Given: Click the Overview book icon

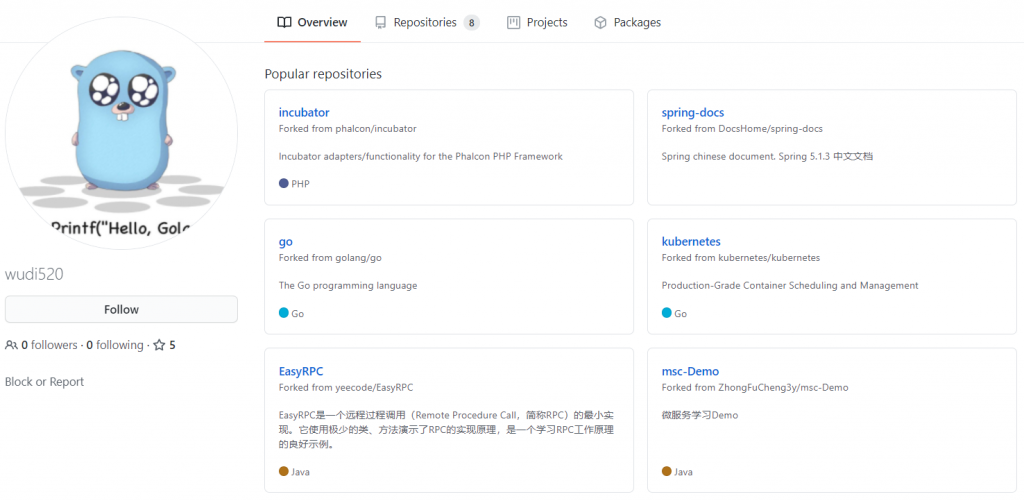Looking at the screenshot, I should point(284,22).
